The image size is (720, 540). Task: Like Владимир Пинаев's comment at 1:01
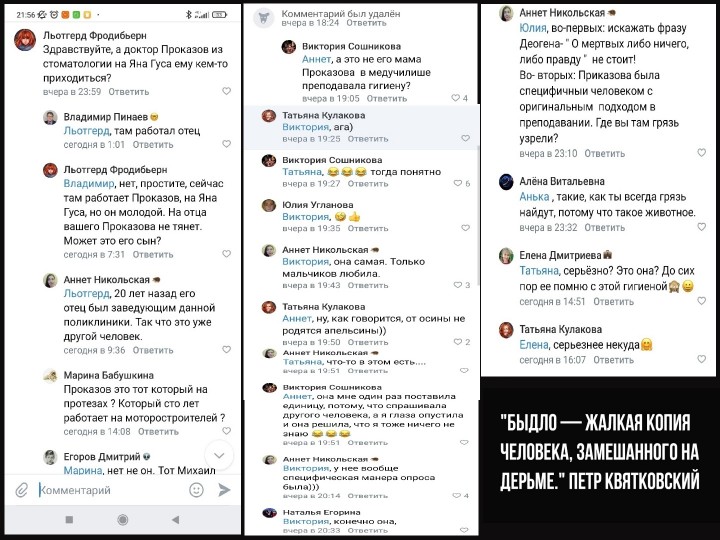(x=226, y=144)
